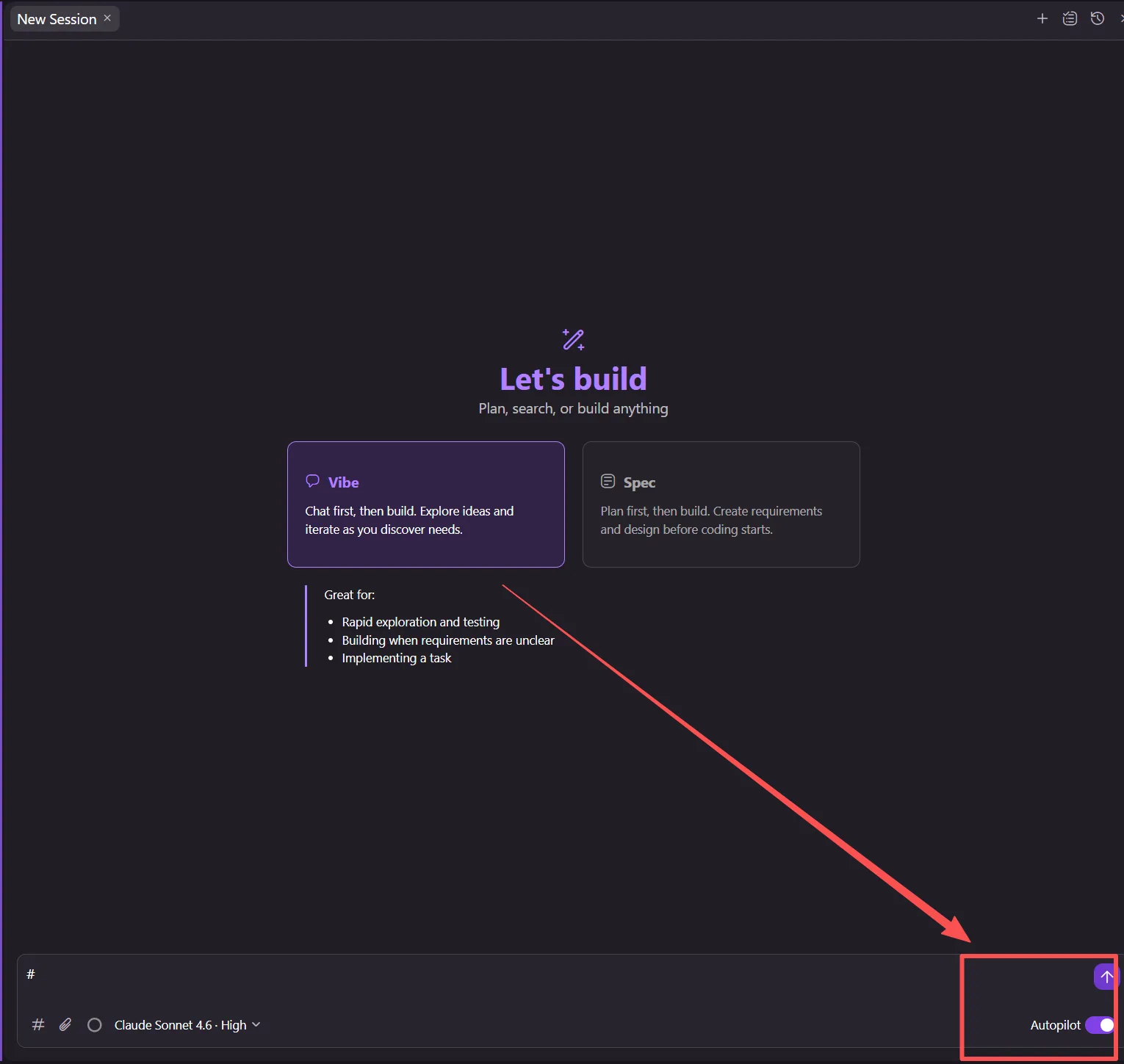Choose the Spec mode card
This screenshot has height=1064, width=1124.
[721, 504]
